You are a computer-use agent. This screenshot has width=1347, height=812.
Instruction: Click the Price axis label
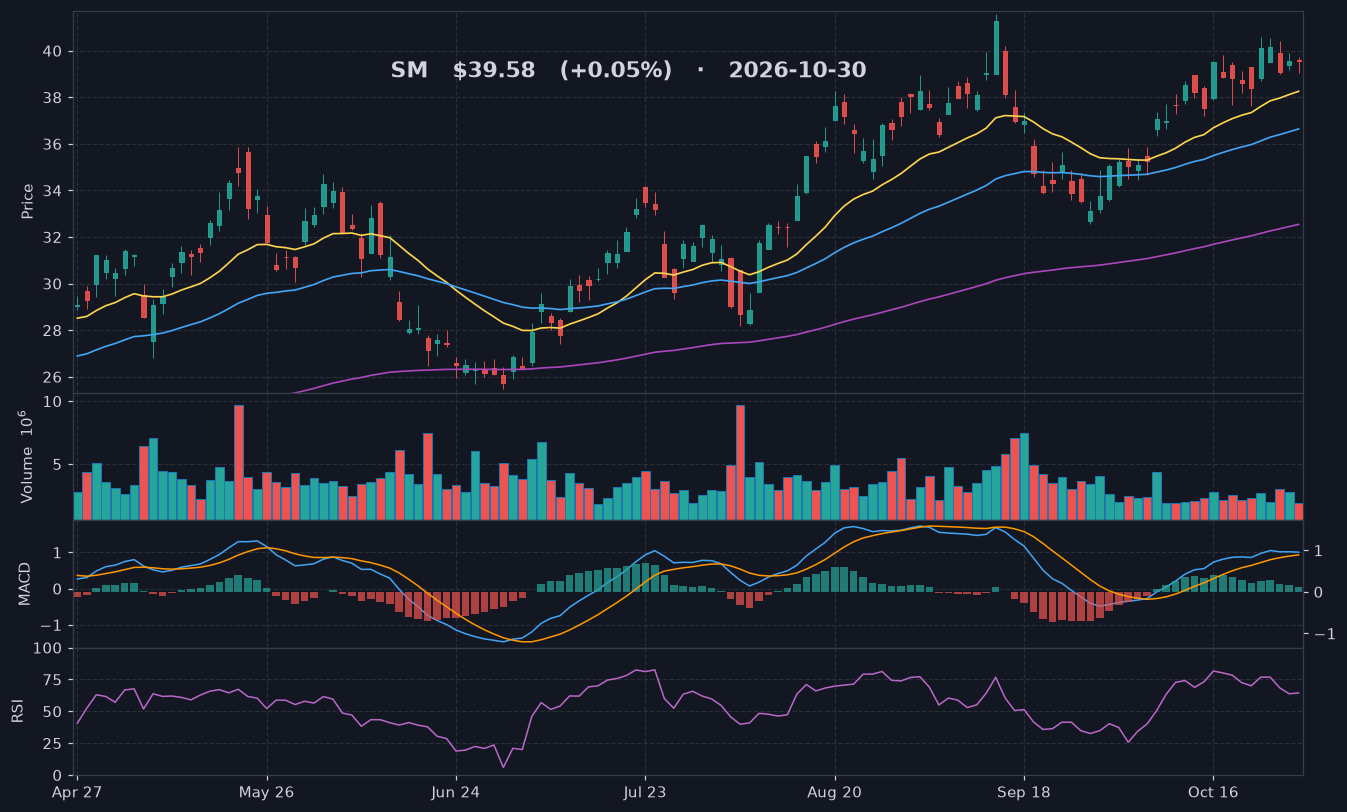28,201
